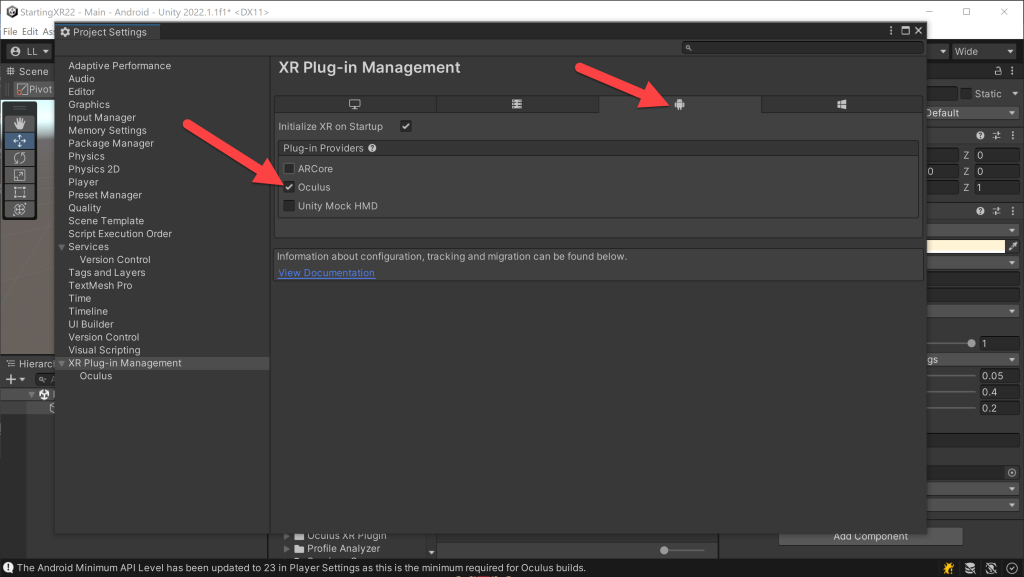Open the Transform component help icon

pos(980,135)
